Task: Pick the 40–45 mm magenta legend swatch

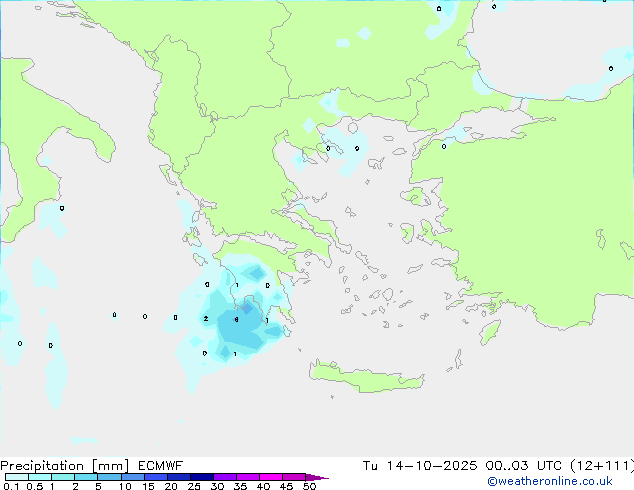Action: pos(271,477)
